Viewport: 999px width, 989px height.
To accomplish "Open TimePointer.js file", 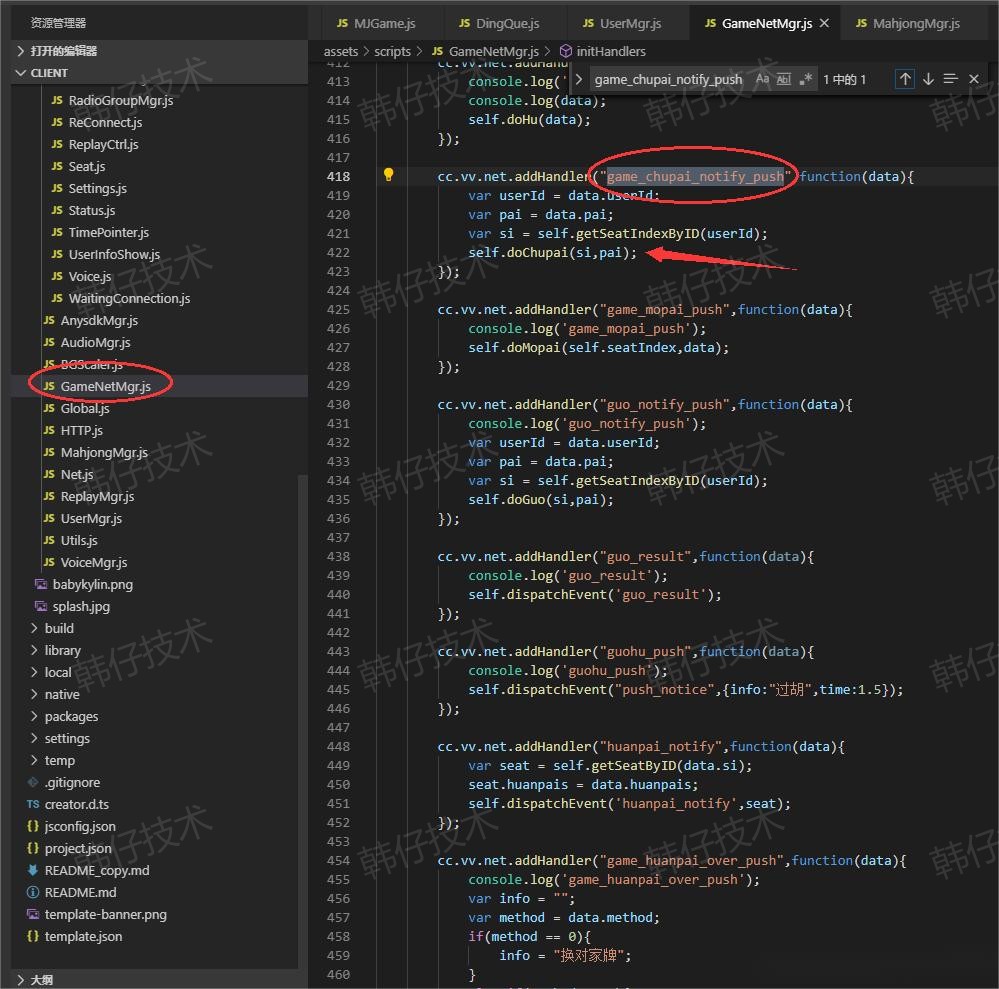I will [x=108, y=233].
